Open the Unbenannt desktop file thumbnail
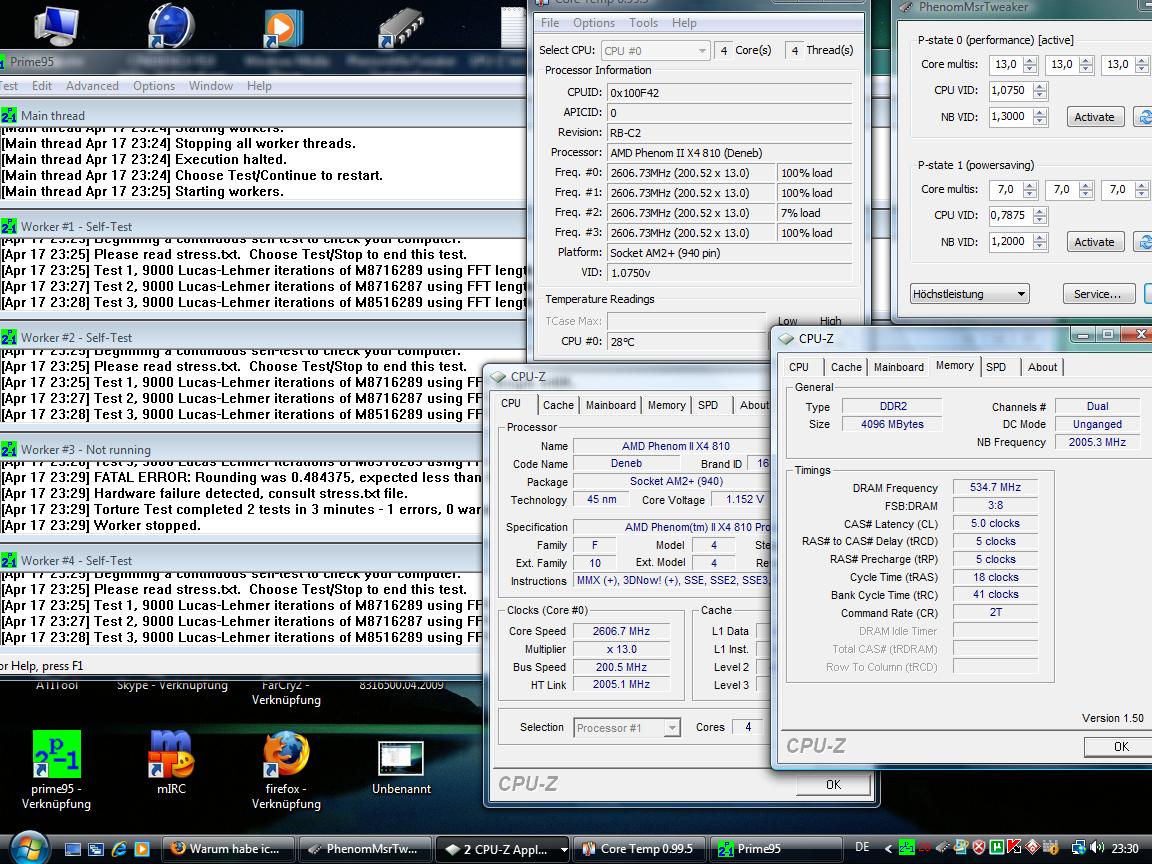This screenshot has width=1152, height=864. point(400,757)
